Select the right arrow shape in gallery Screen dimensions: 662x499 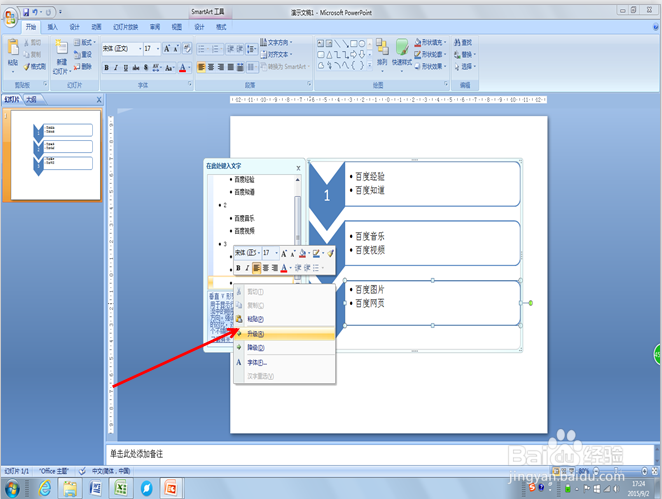[x=354, y=54]
